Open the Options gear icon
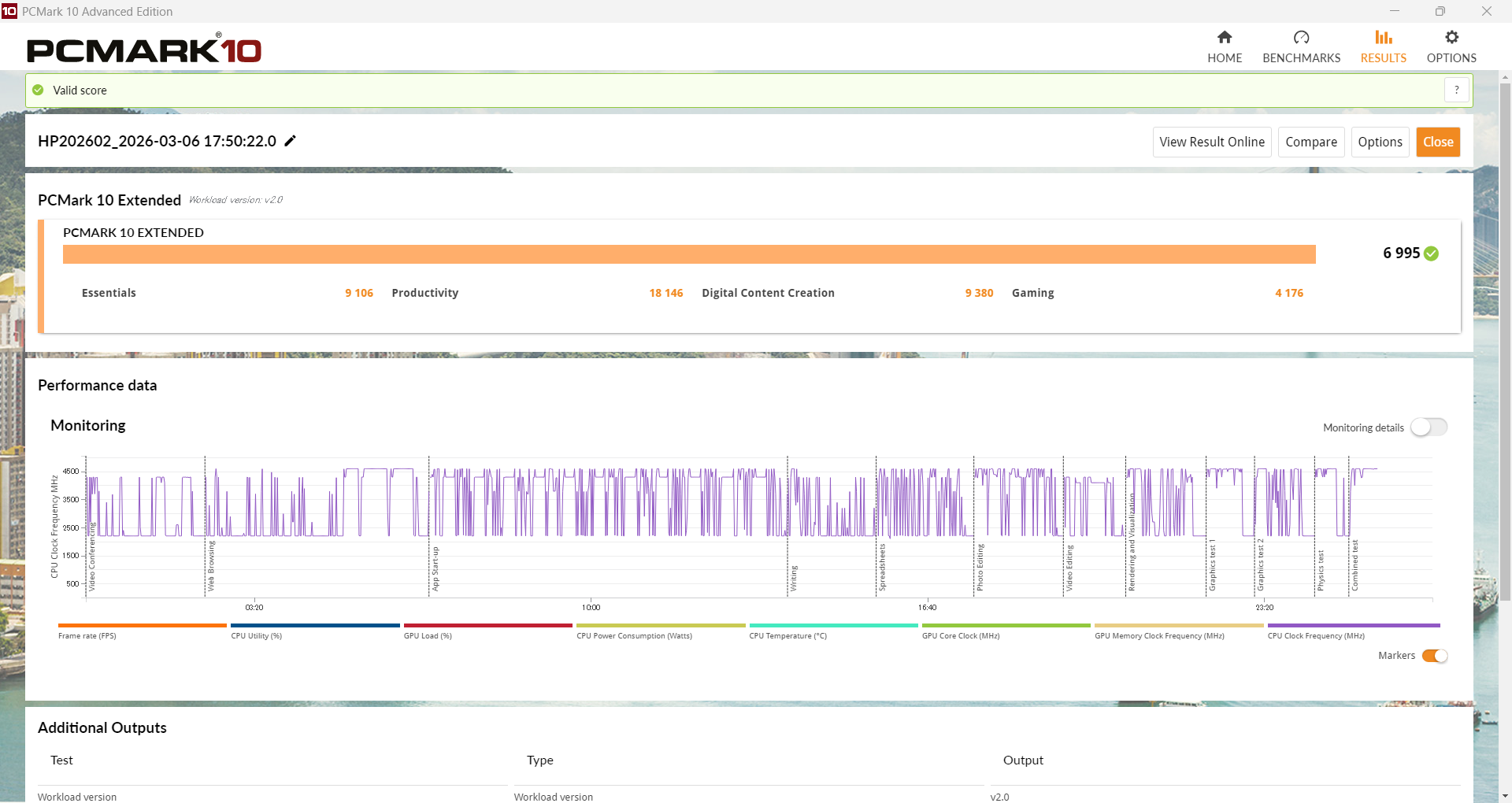The width and height of the screenshot is (1512, 803). tap(1451, 38)
